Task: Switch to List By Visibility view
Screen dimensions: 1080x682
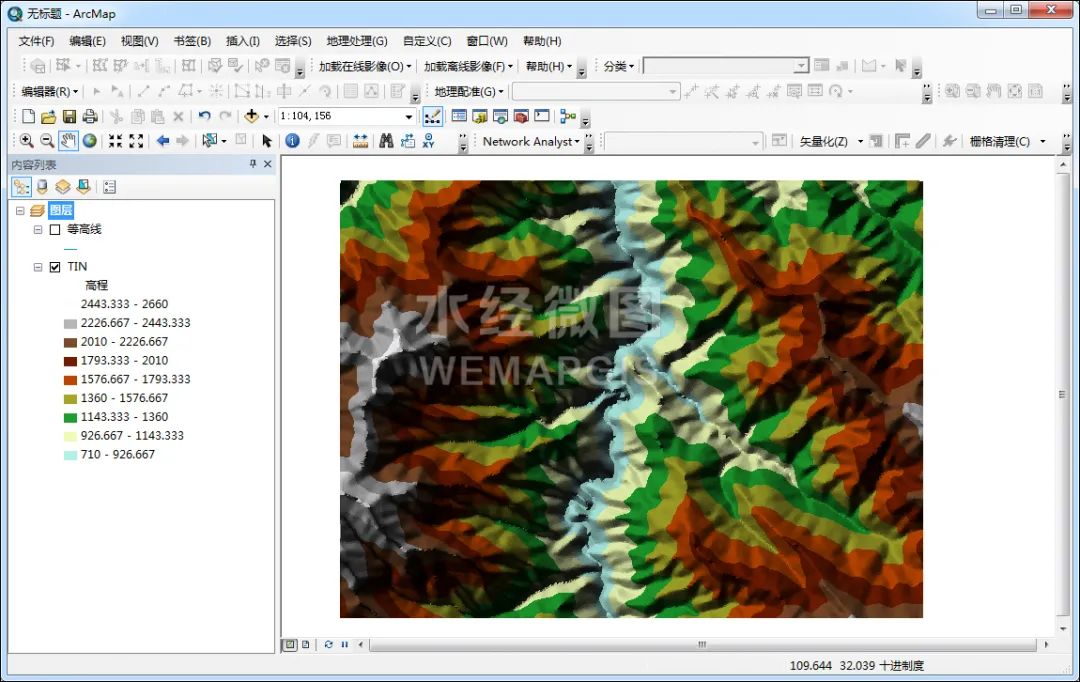Action: point(63,187)
